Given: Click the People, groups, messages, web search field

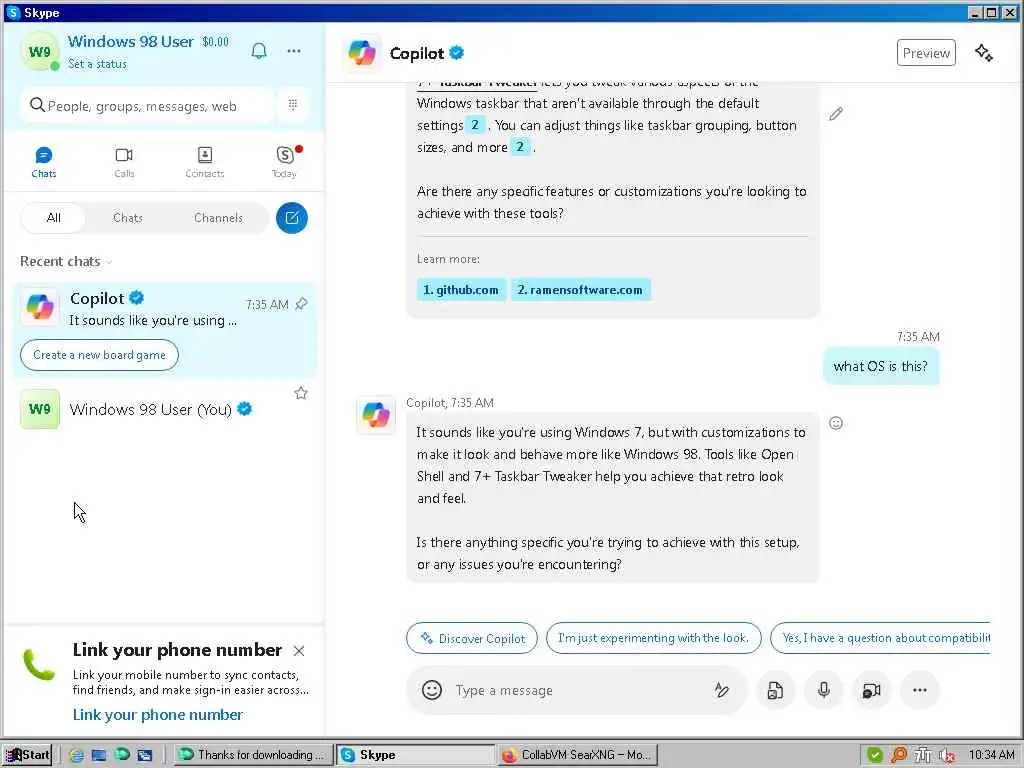Looking at the screenshot, I should tap(147, 105).
